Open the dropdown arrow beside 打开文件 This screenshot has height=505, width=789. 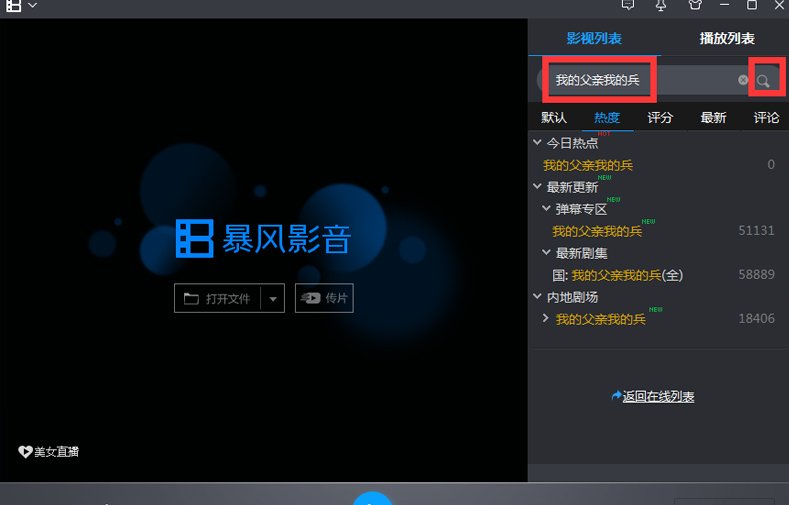point(273,299)
